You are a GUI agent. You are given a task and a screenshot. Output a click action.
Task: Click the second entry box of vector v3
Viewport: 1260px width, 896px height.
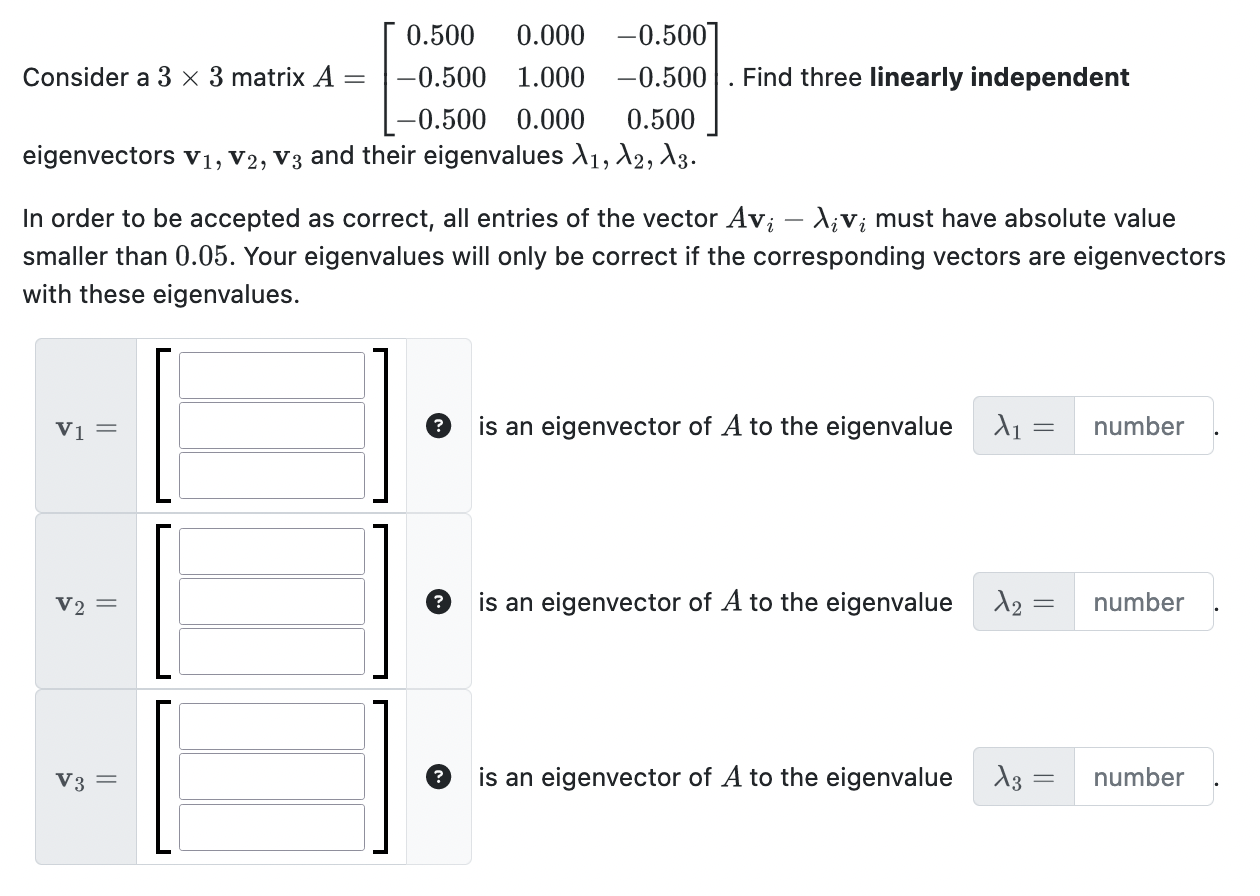click(271, 776)
